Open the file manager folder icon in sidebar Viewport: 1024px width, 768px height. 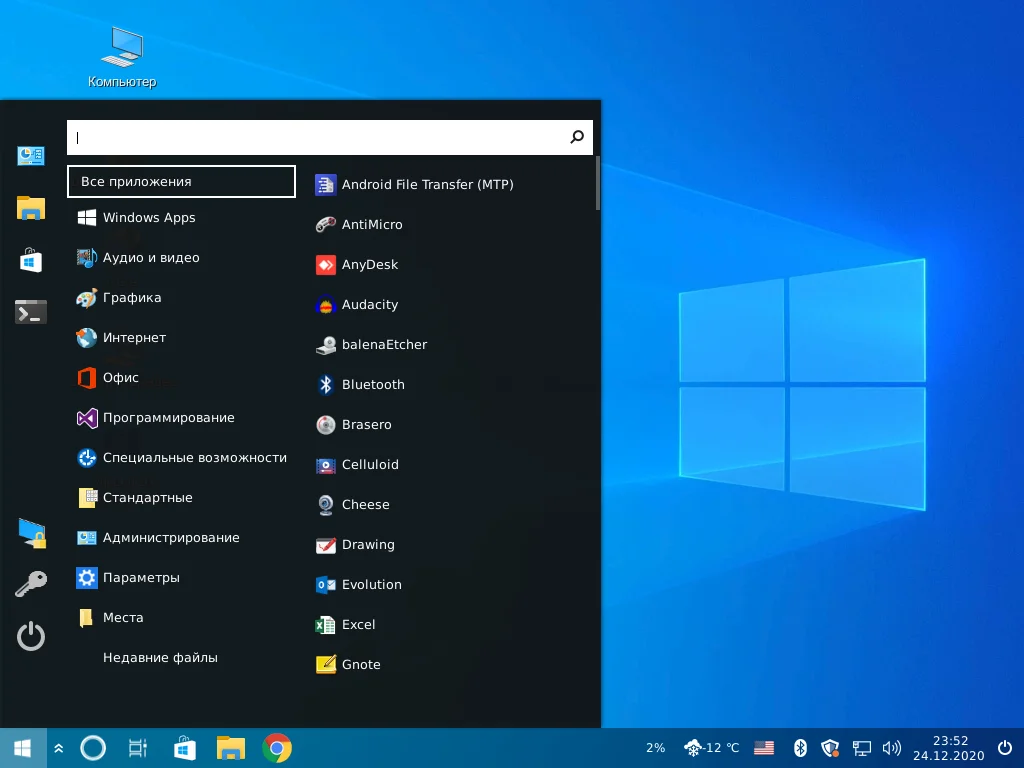(x=30, y=207)
